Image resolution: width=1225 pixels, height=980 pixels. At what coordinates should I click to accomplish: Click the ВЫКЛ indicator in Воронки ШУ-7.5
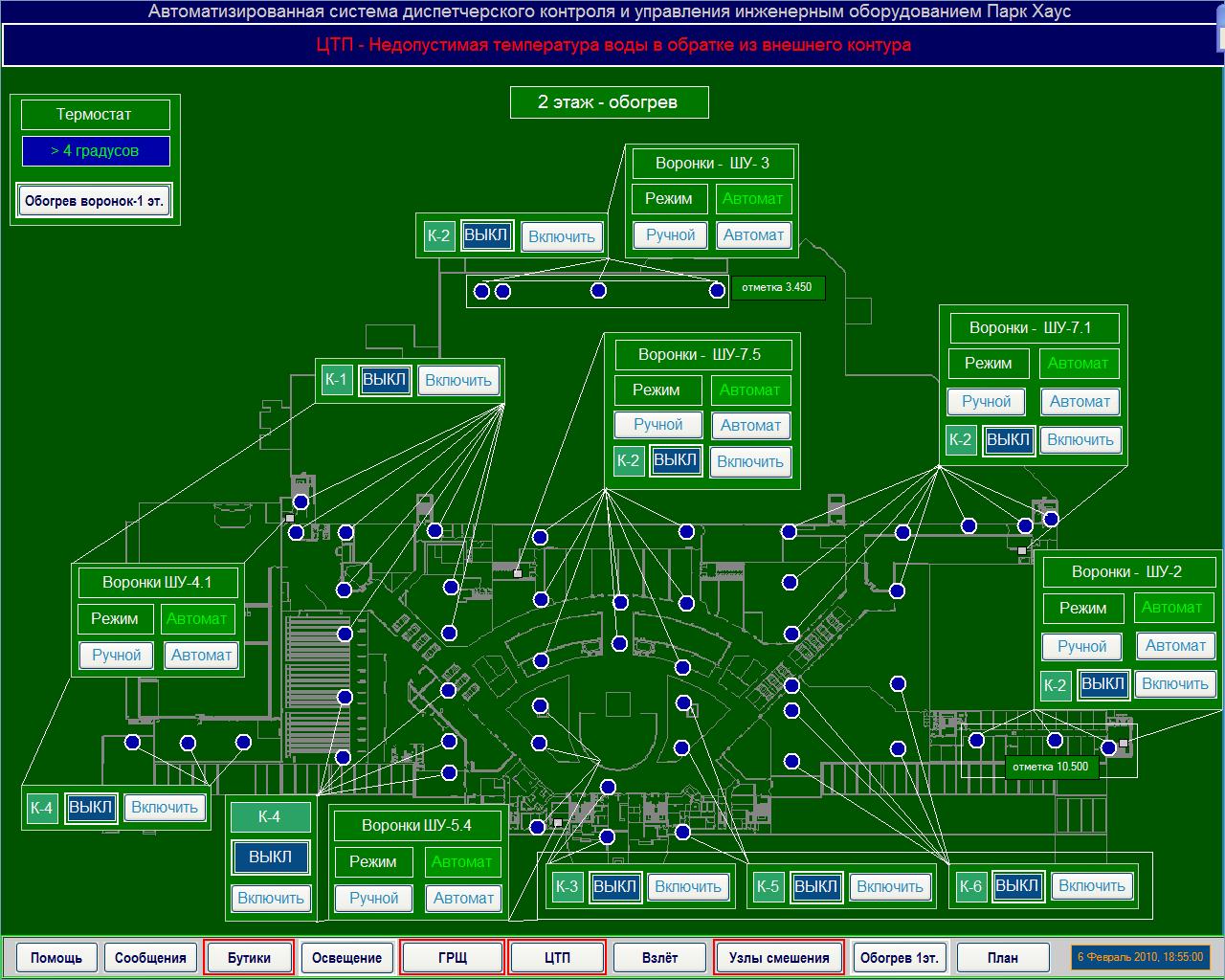pos(676,460)
